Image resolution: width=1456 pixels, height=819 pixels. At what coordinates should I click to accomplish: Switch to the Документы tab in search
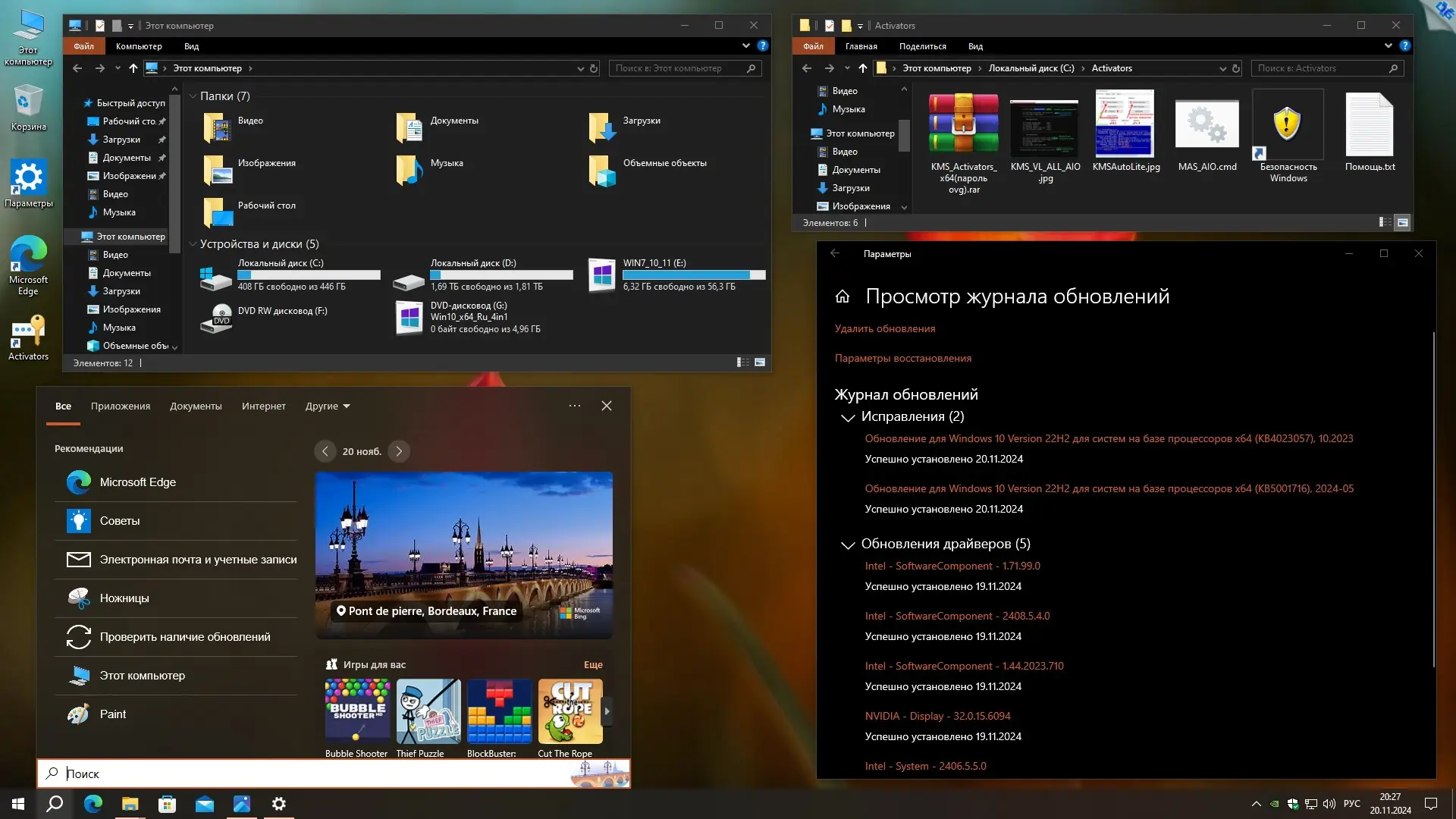click(196, 406)
